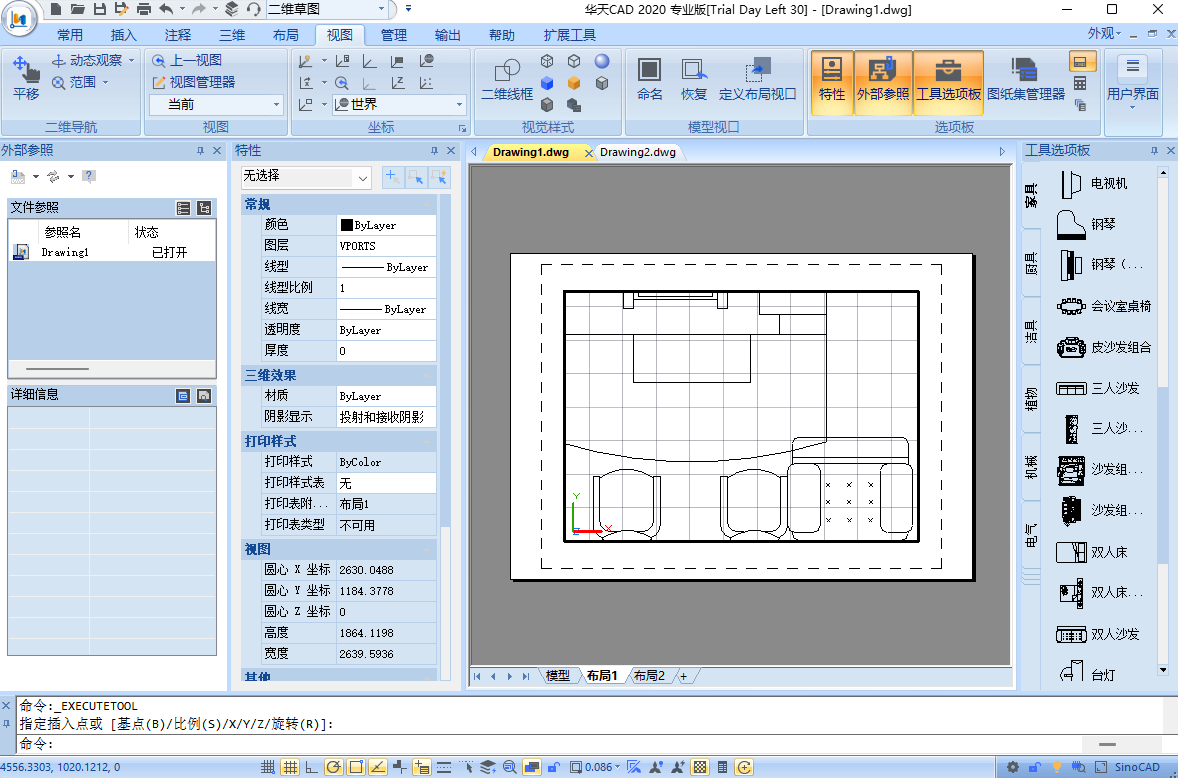Switch 文件参照 to tree view
The height and width of the screenshot is (778, 1178).
point(204,208)
